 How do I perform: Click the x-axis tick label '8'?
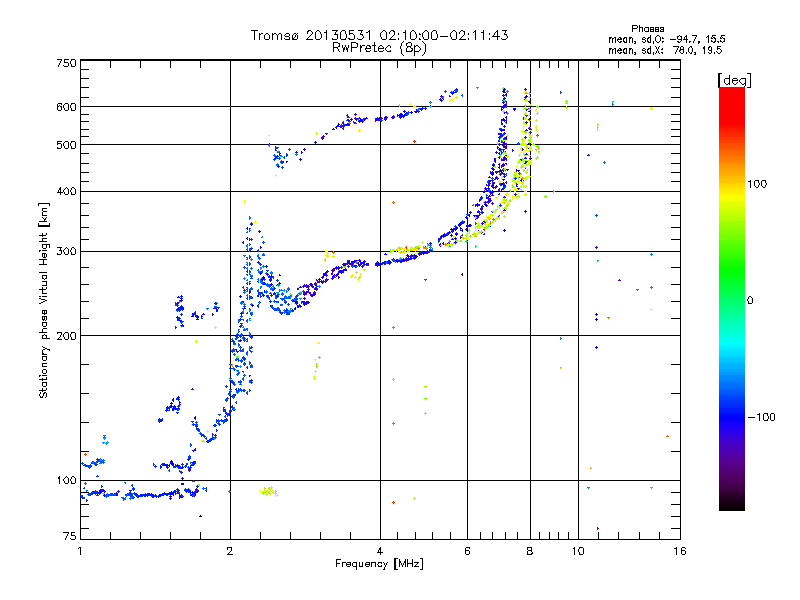530,551
